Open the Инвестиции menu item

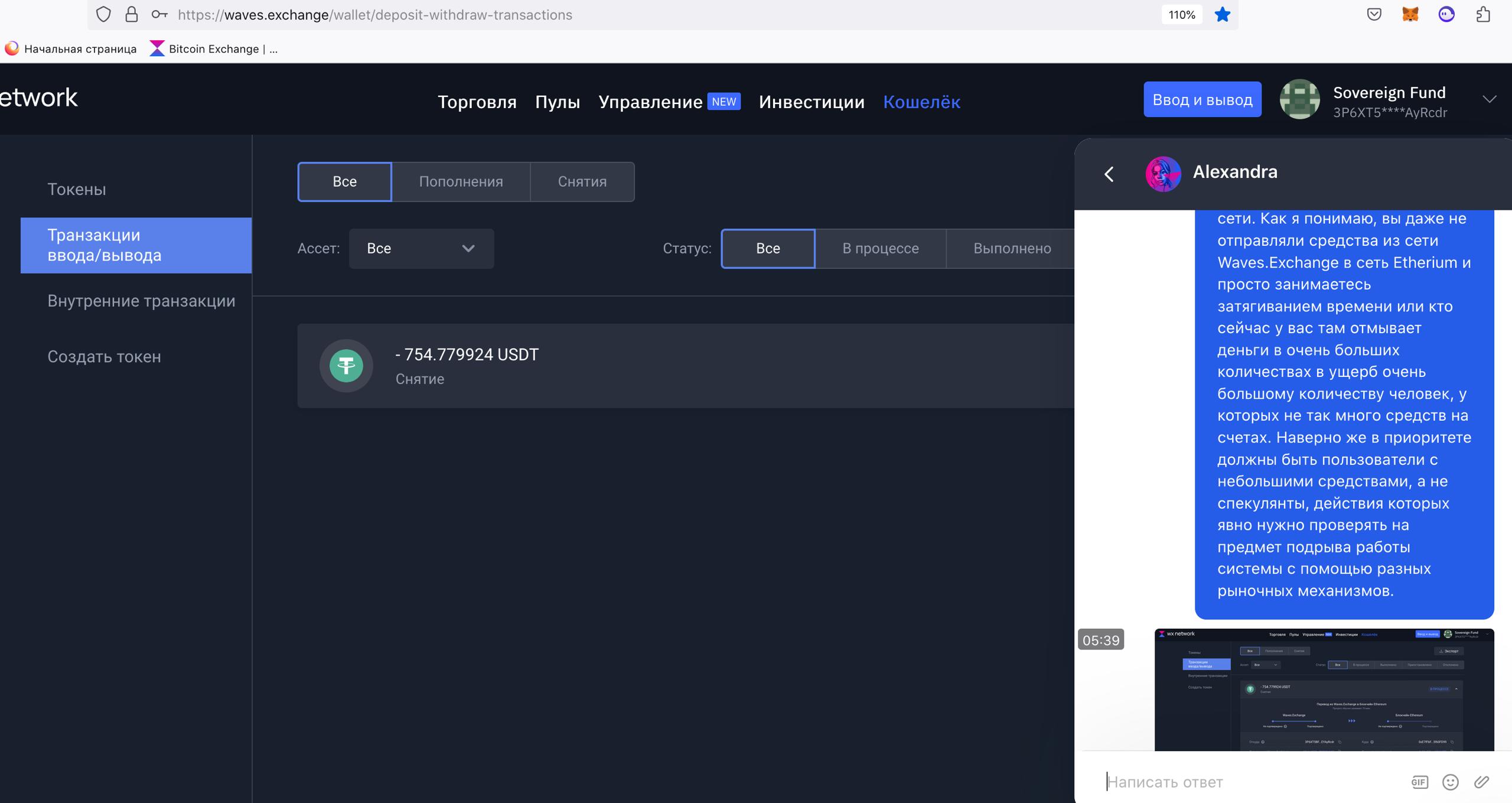(x=812, y=102)
